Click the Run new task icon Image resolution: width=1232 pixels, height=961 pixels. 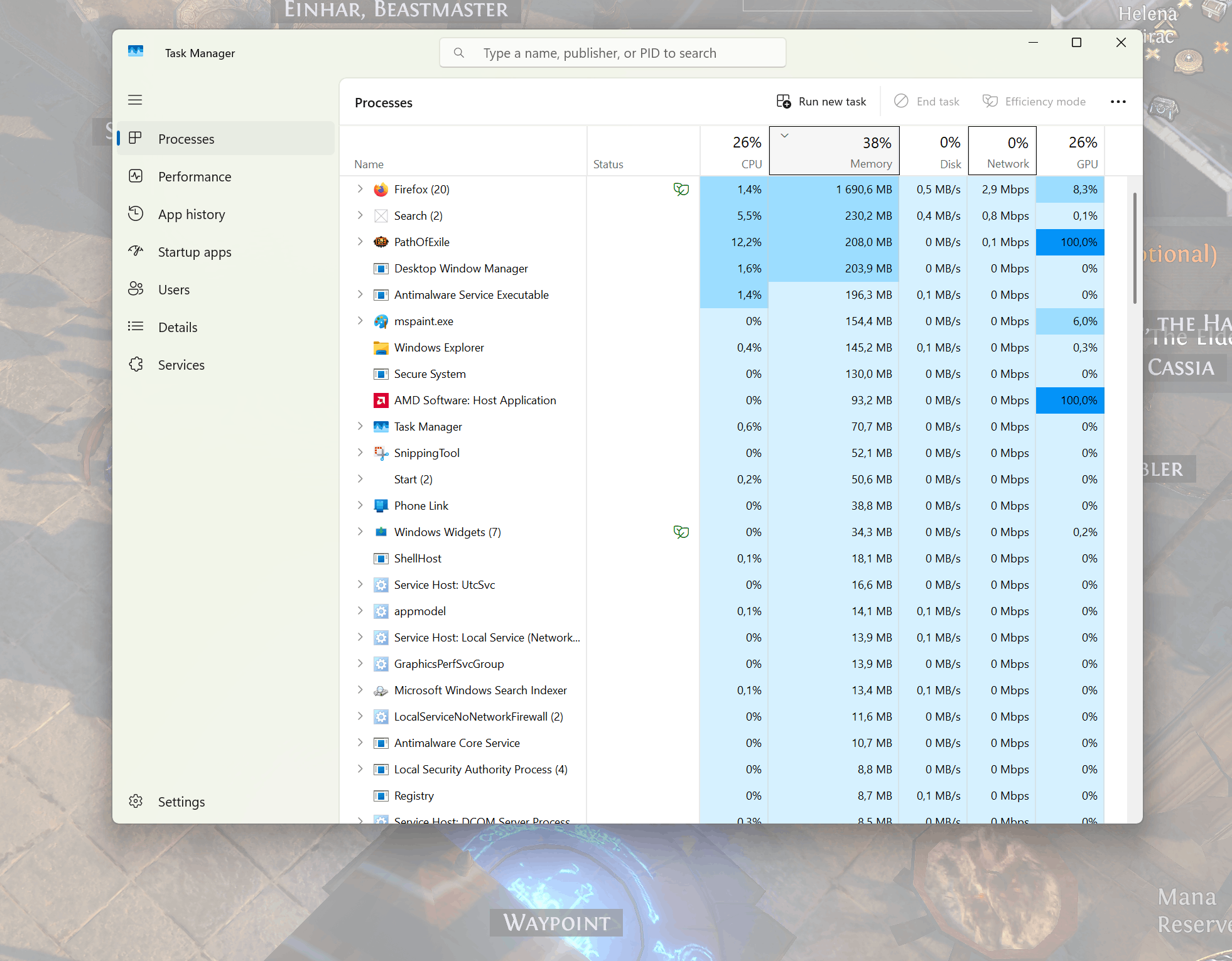[x=784, y=101]
